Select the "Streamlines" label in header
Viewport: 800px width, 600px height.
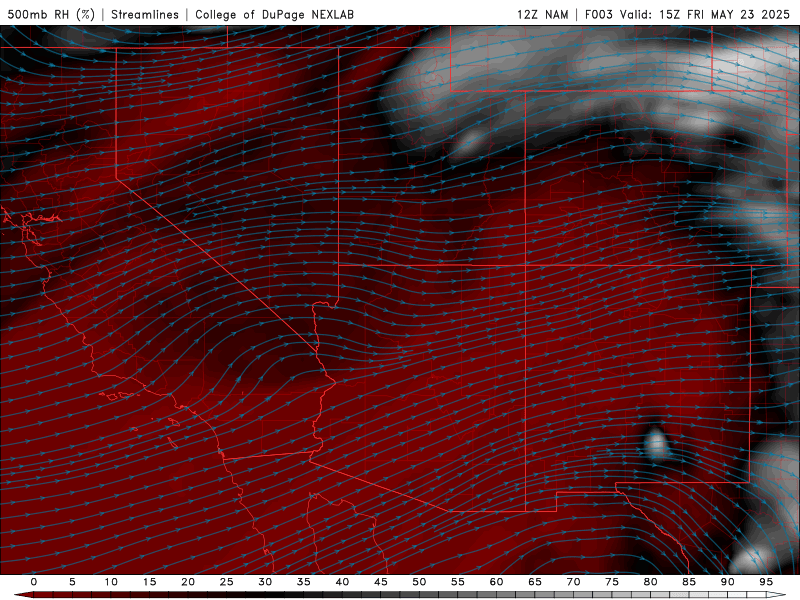[145, 15]
